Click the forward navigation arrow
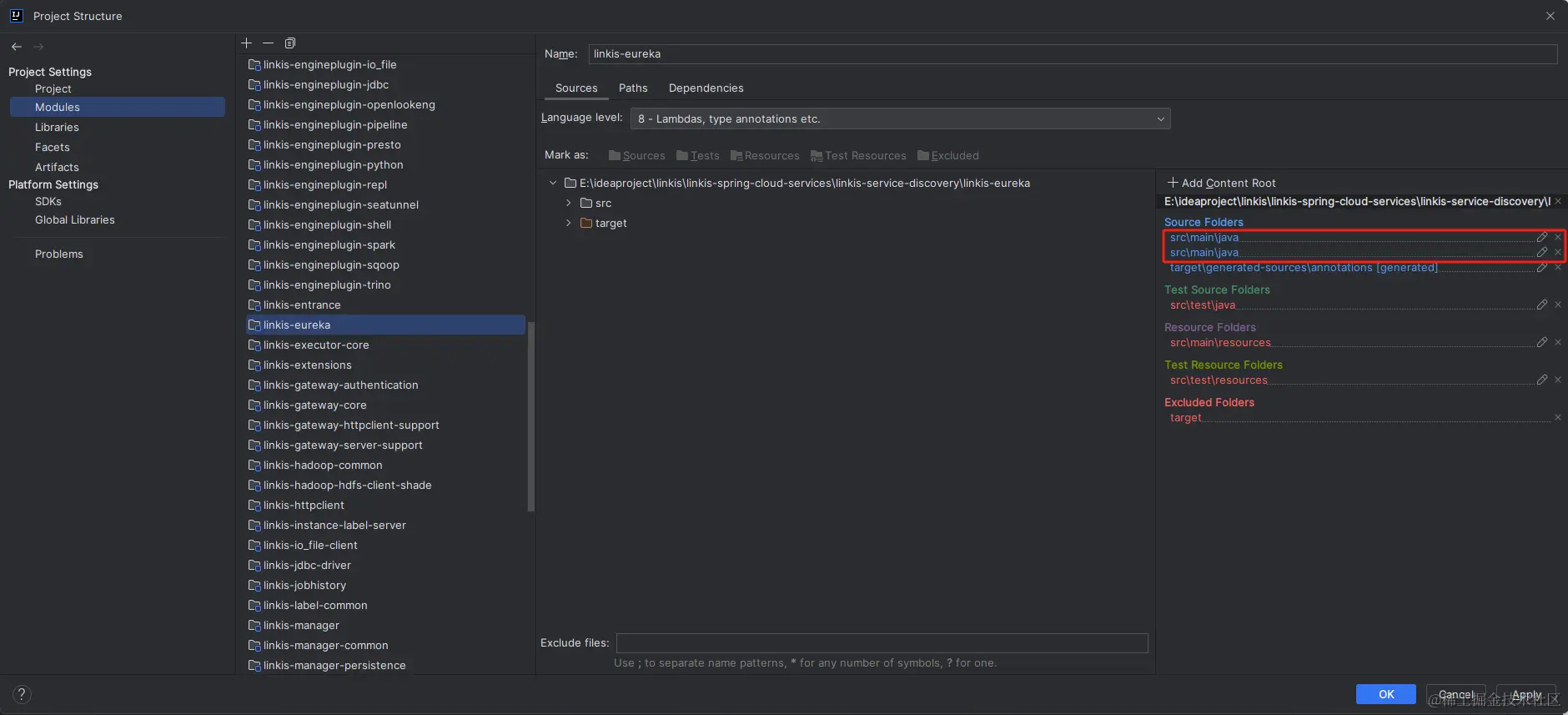The height and width of the screenshot is (715, 1568). pos(38,47)
